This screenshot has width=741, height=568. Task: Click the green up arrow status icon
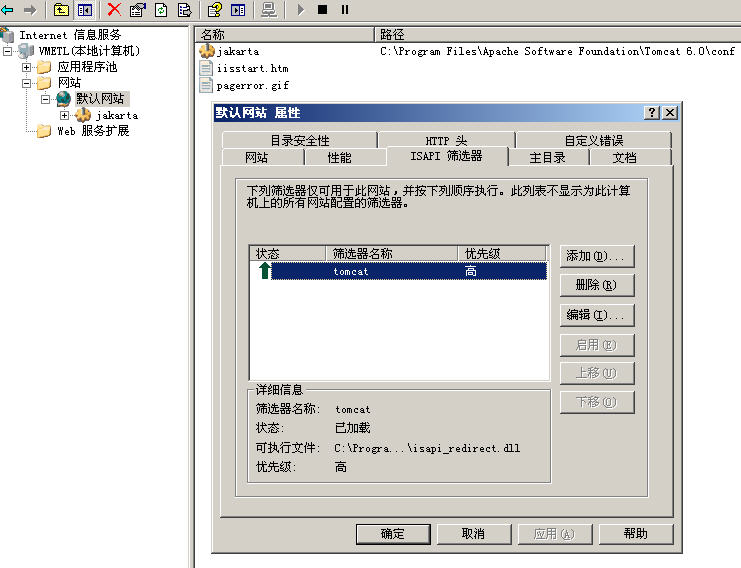point(265,271)
